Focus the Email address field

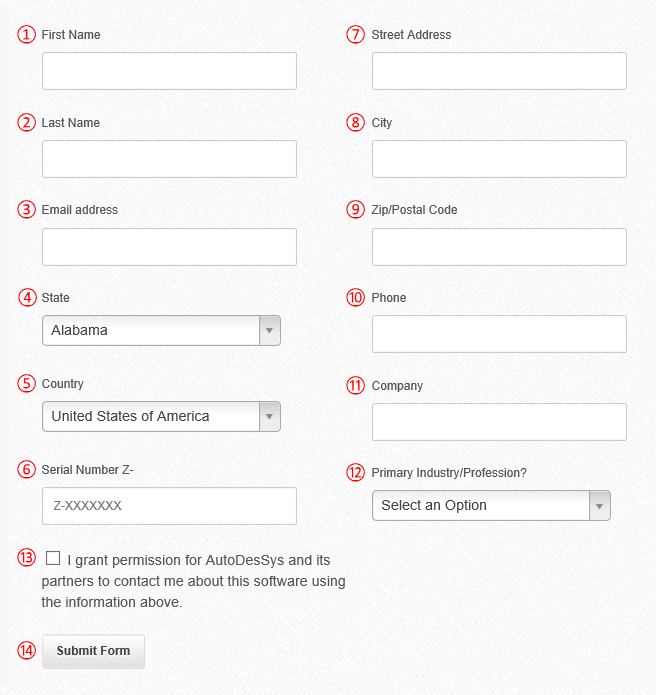pos(169,247)
